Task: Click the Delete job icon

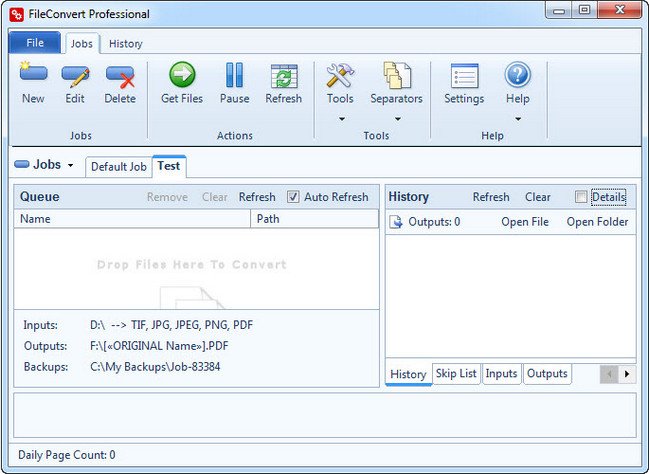Action: pos(120,77)
